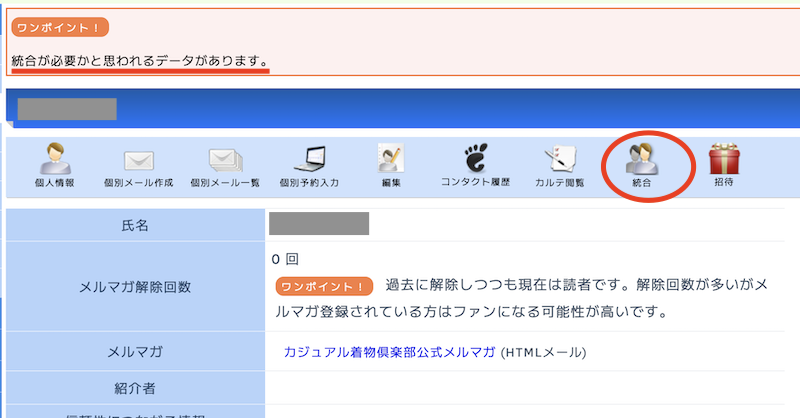Click the 編集 edit icon
This screenshot has height=418, width=800.
click(391, 158)
